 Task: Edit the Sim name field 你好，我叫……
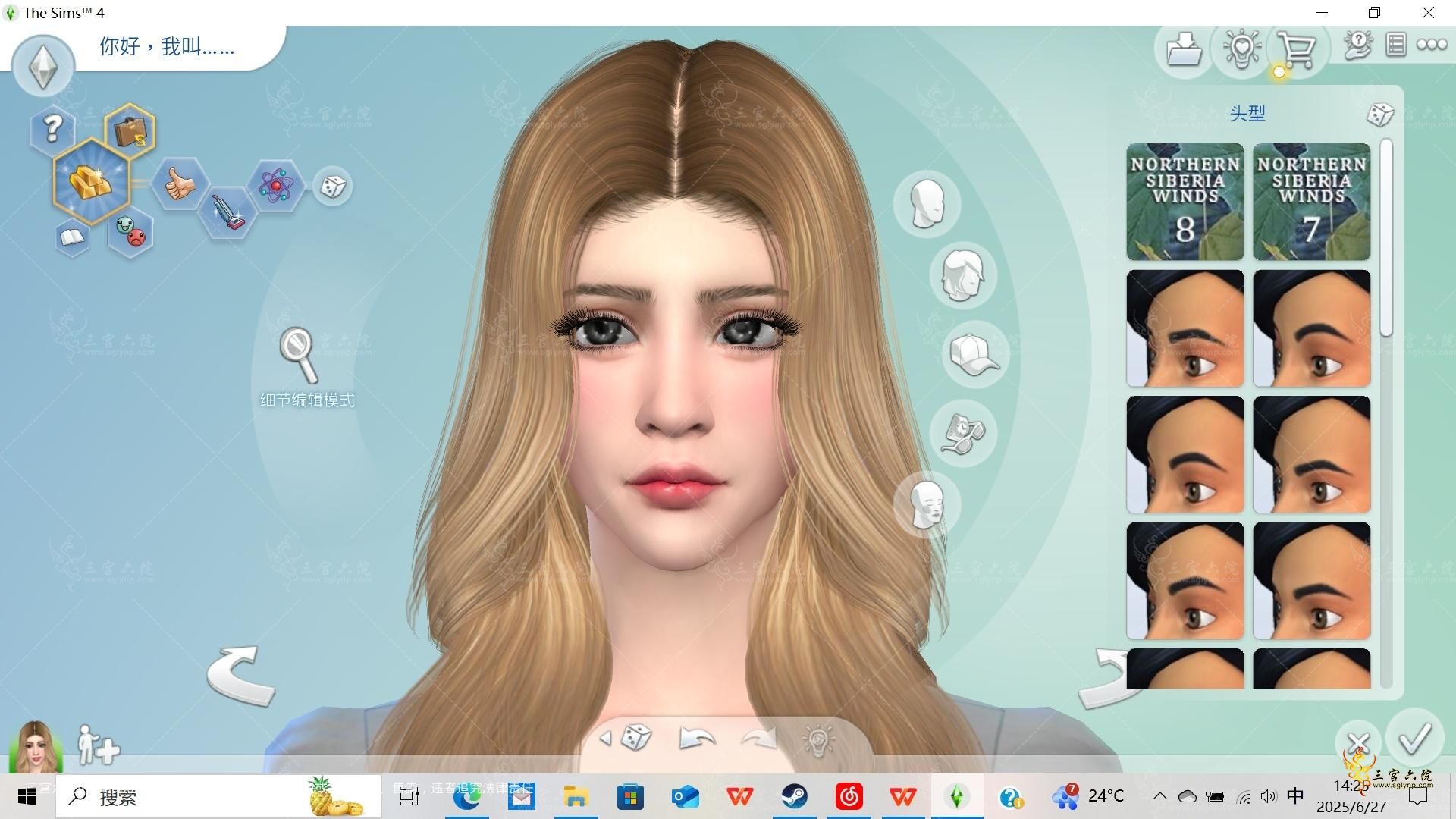point(167,46)
